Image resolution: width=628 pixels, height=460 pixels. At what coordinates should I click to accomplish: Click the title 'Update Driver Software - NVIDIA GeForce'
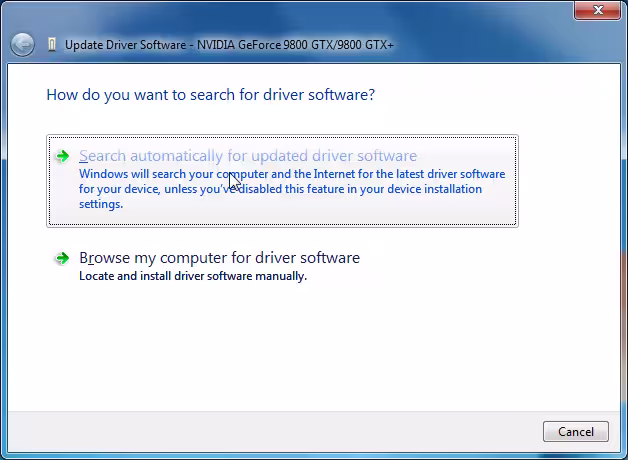[229, 45]
